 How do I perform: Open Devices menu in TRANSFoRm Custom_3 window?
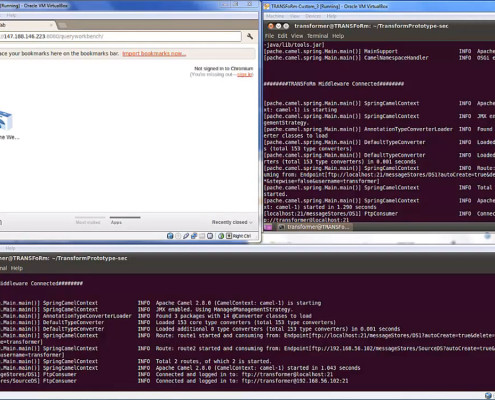(313, 16)
